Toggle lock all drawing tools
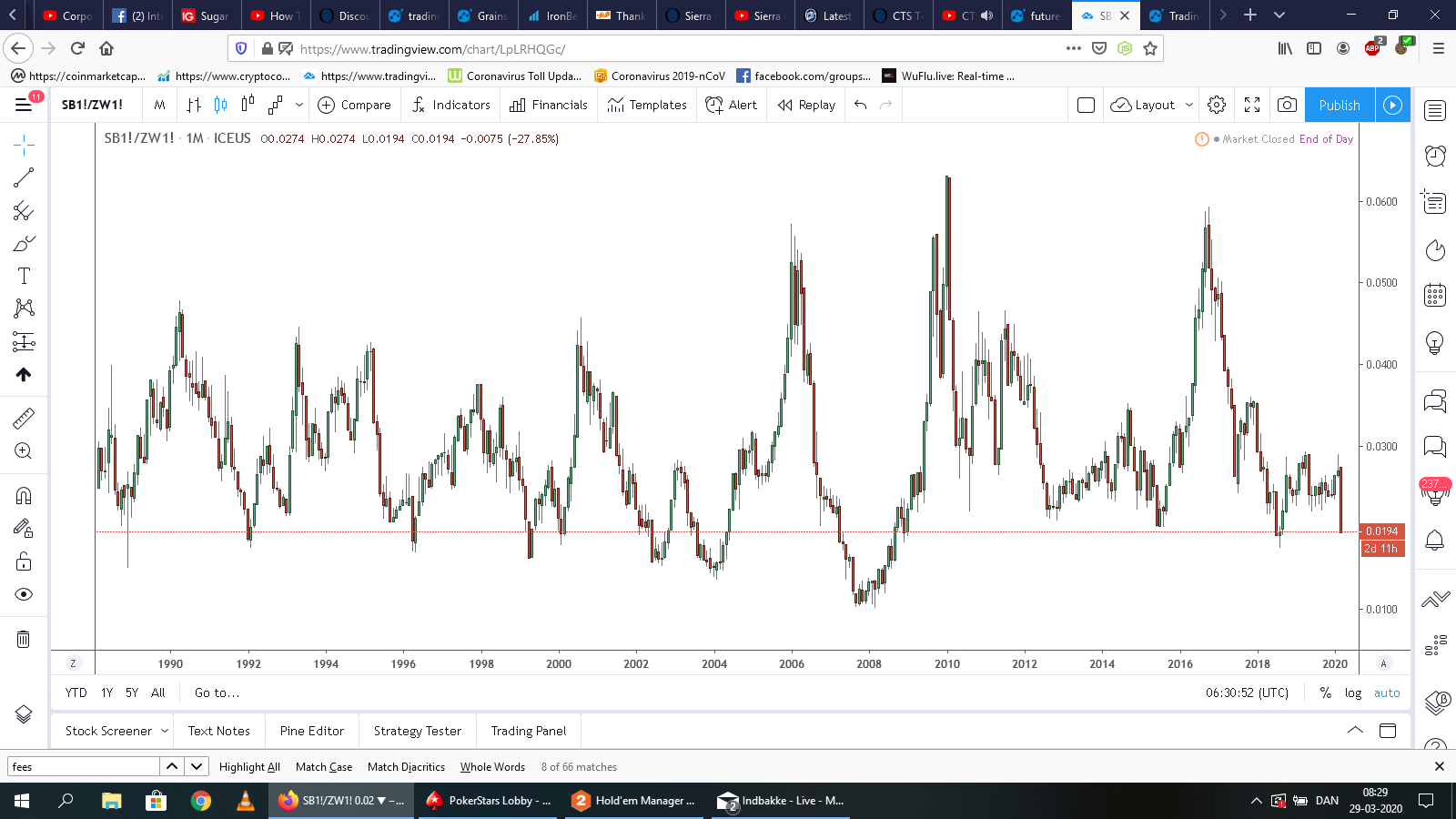This screenshot has width=1456, height=819. tap(24, 561)
